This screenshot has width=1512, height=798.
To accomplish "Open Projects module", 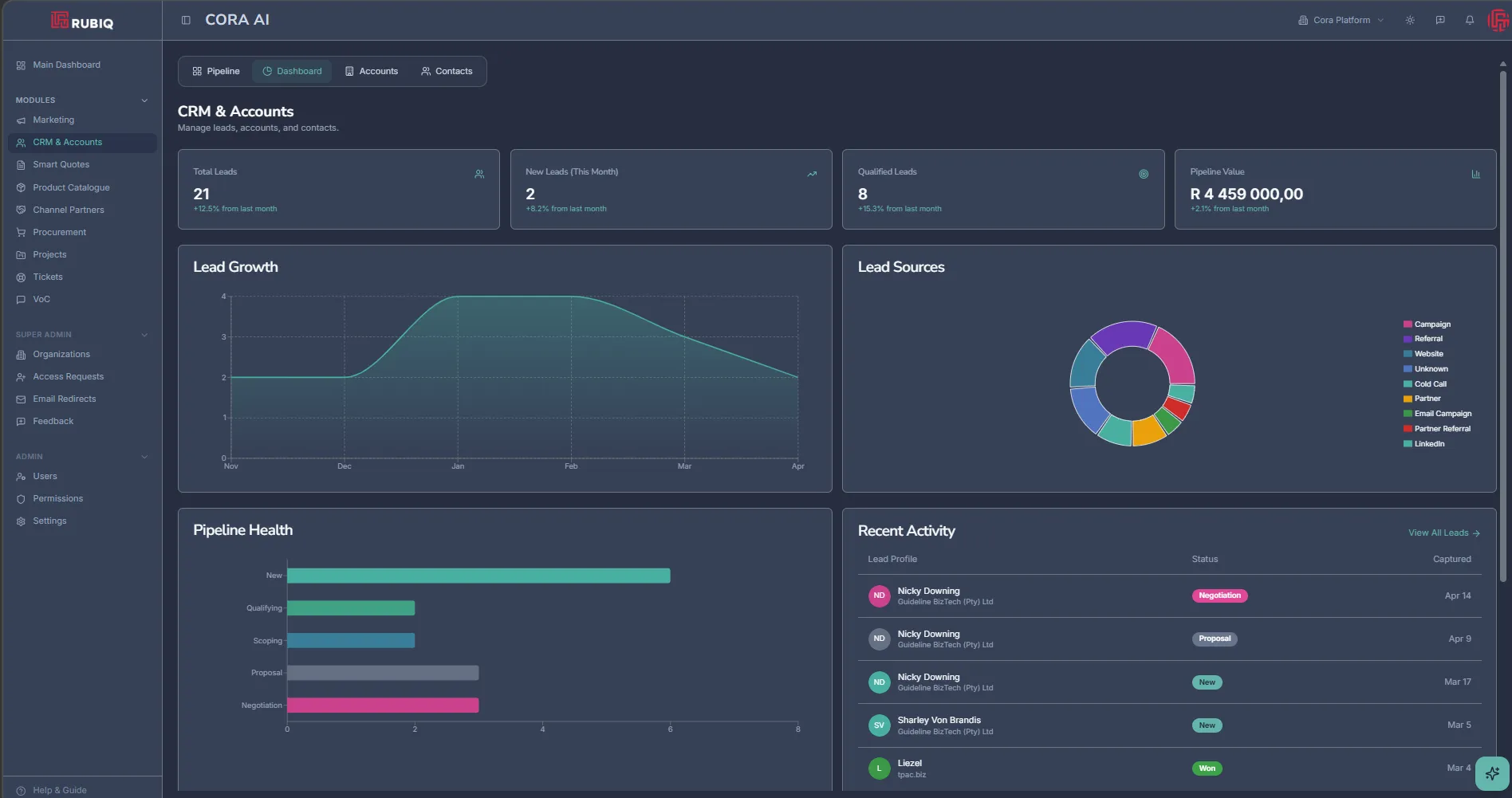I will pyautogui.click(x=49, y=254).
